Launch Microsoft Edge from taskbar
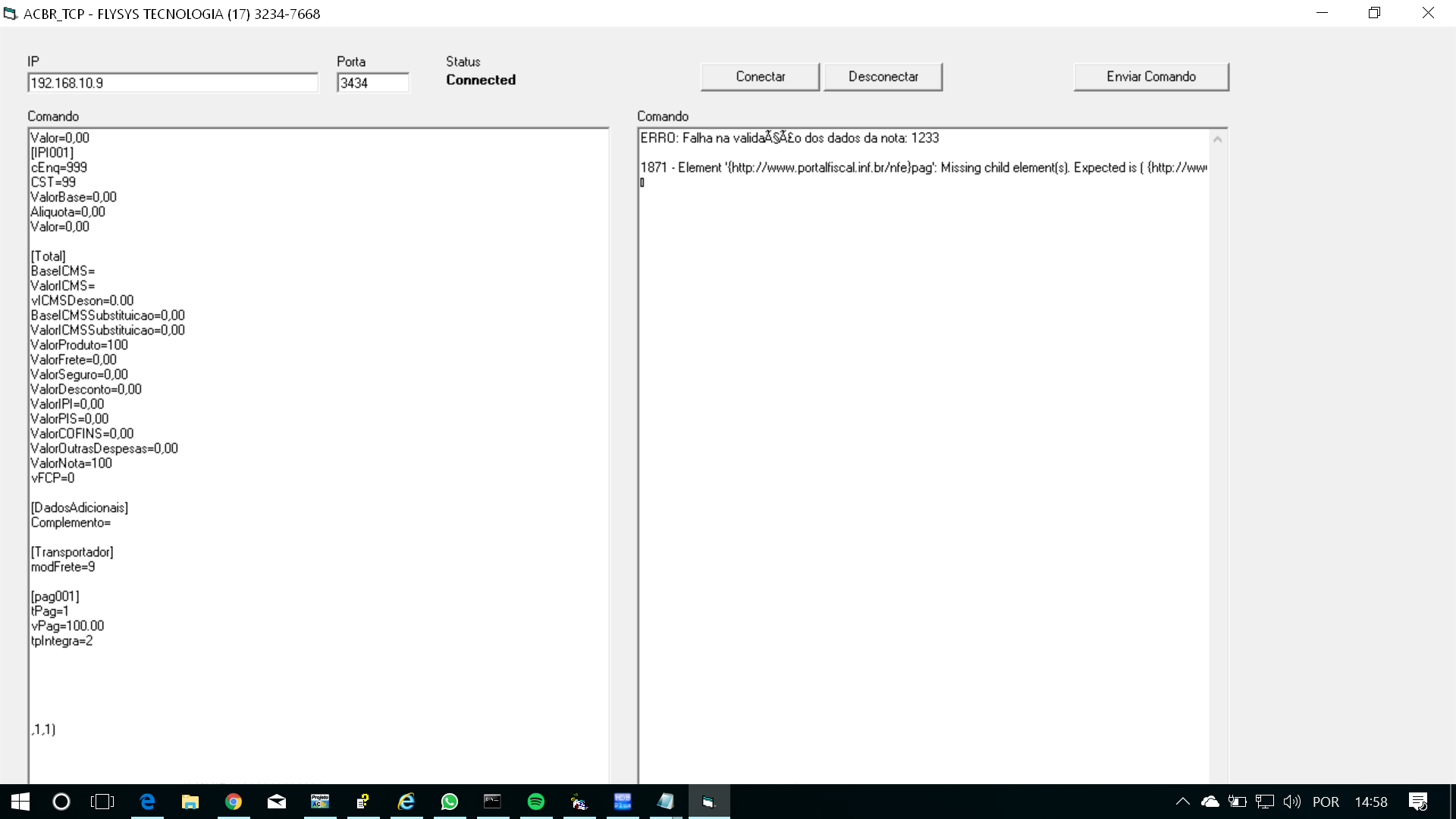This screenshot has width=1456, height=819. (147, 802)
